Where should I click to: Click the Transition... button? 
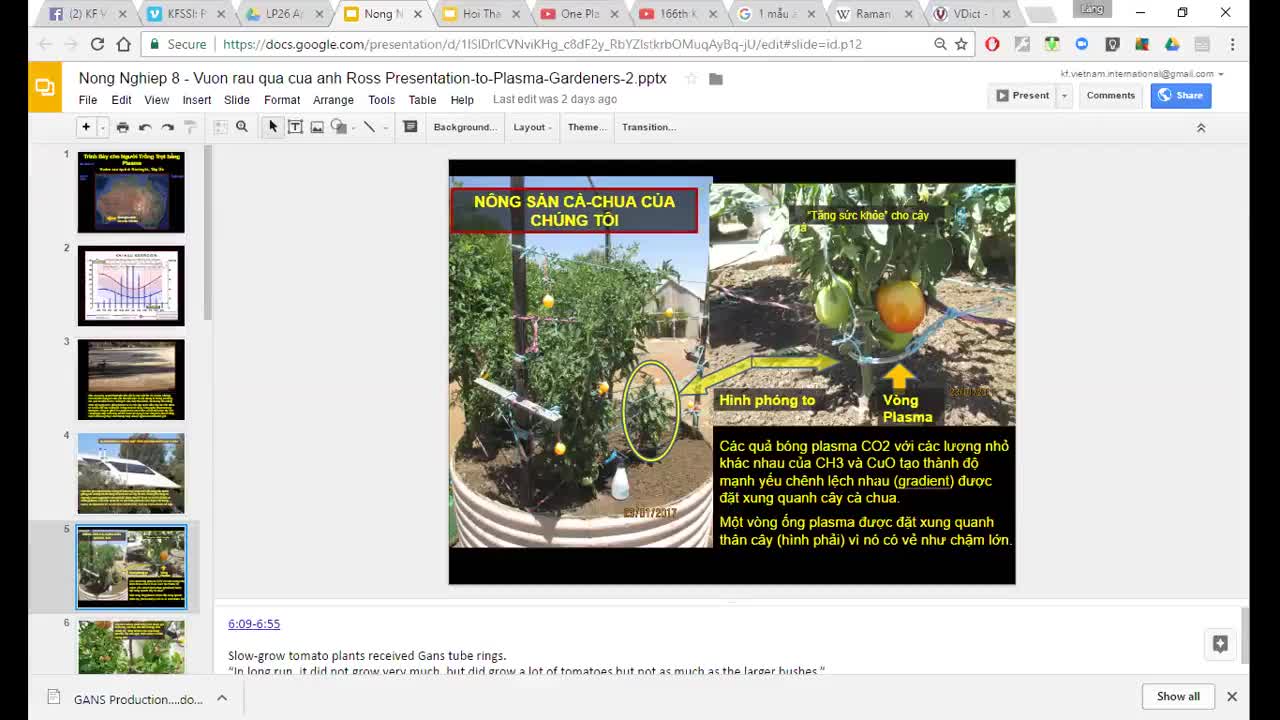click(649, 127)
